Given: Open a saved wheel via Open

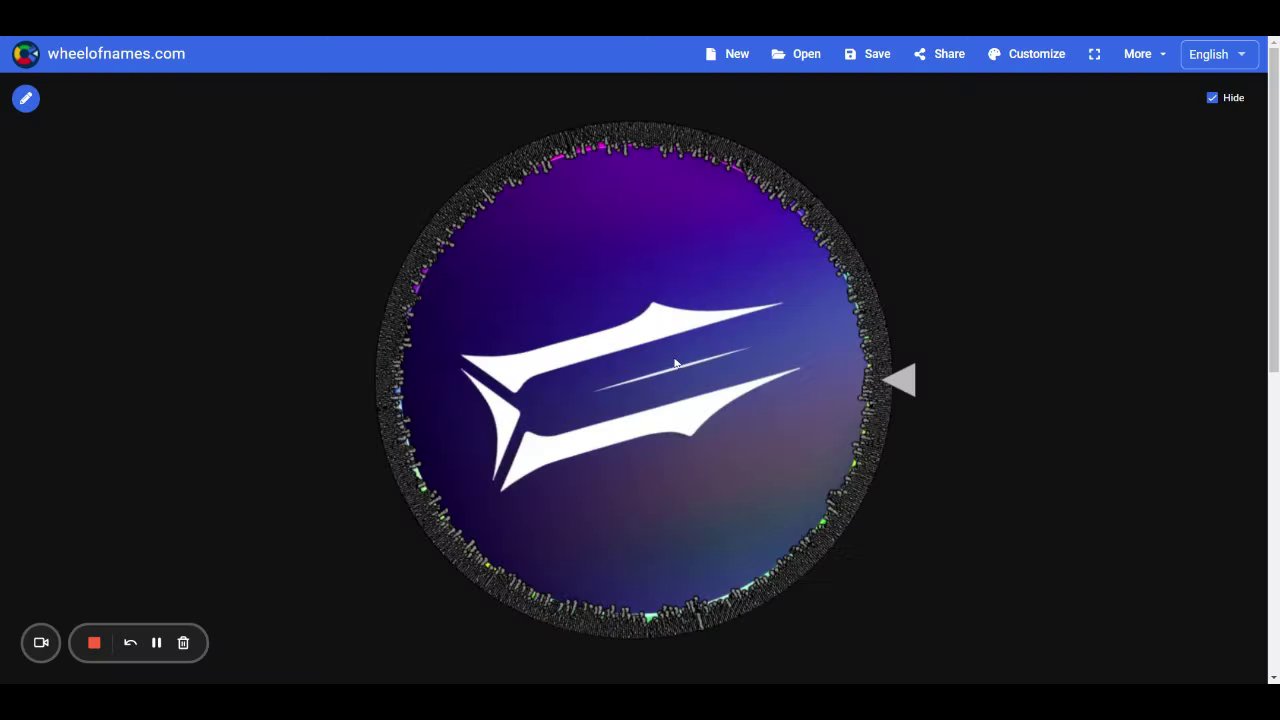Looking at the screenshot, I should (x=796, y=54).
